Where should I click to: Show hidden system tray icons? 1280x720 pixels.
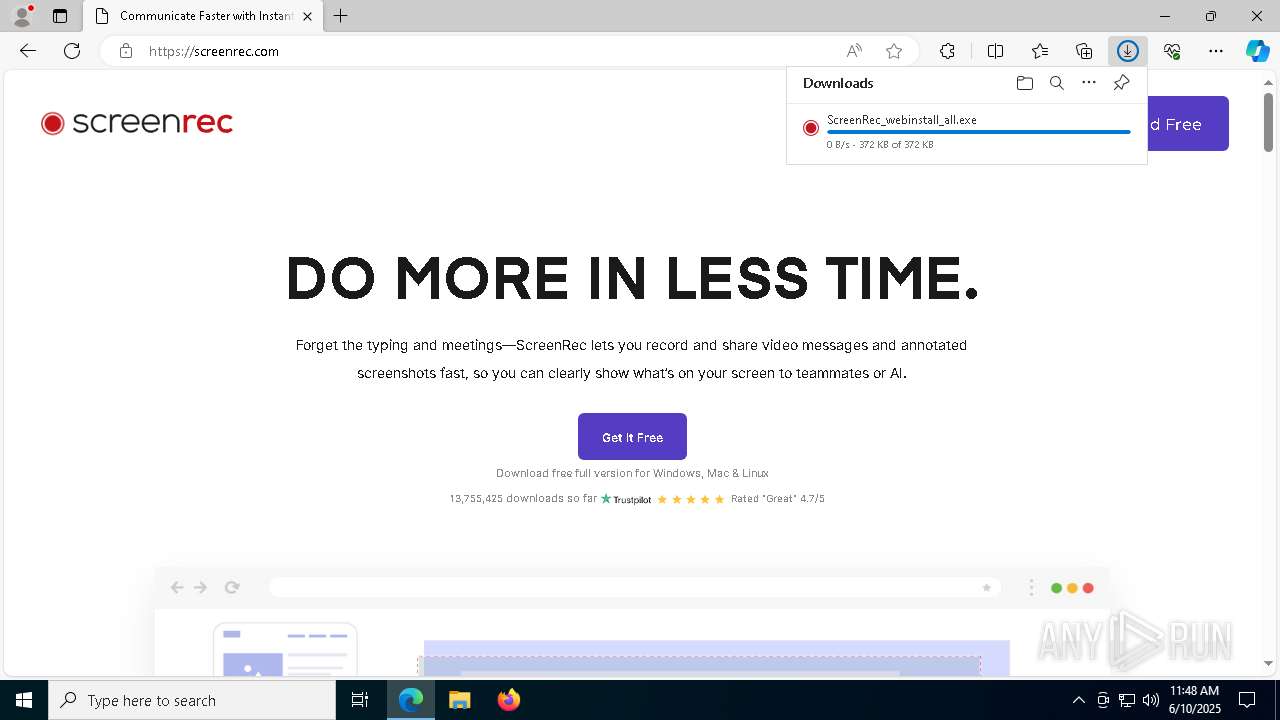(1078, 700)
